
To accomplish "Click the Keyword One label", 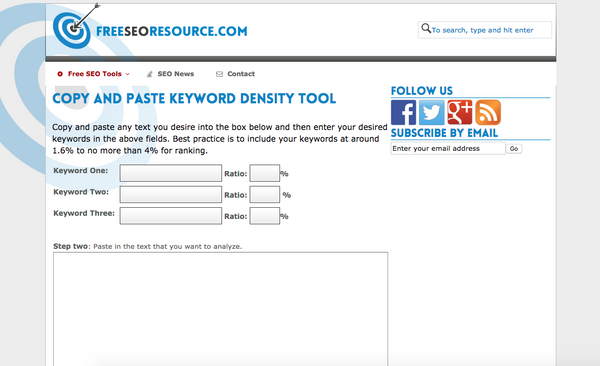I will [80, 171].
